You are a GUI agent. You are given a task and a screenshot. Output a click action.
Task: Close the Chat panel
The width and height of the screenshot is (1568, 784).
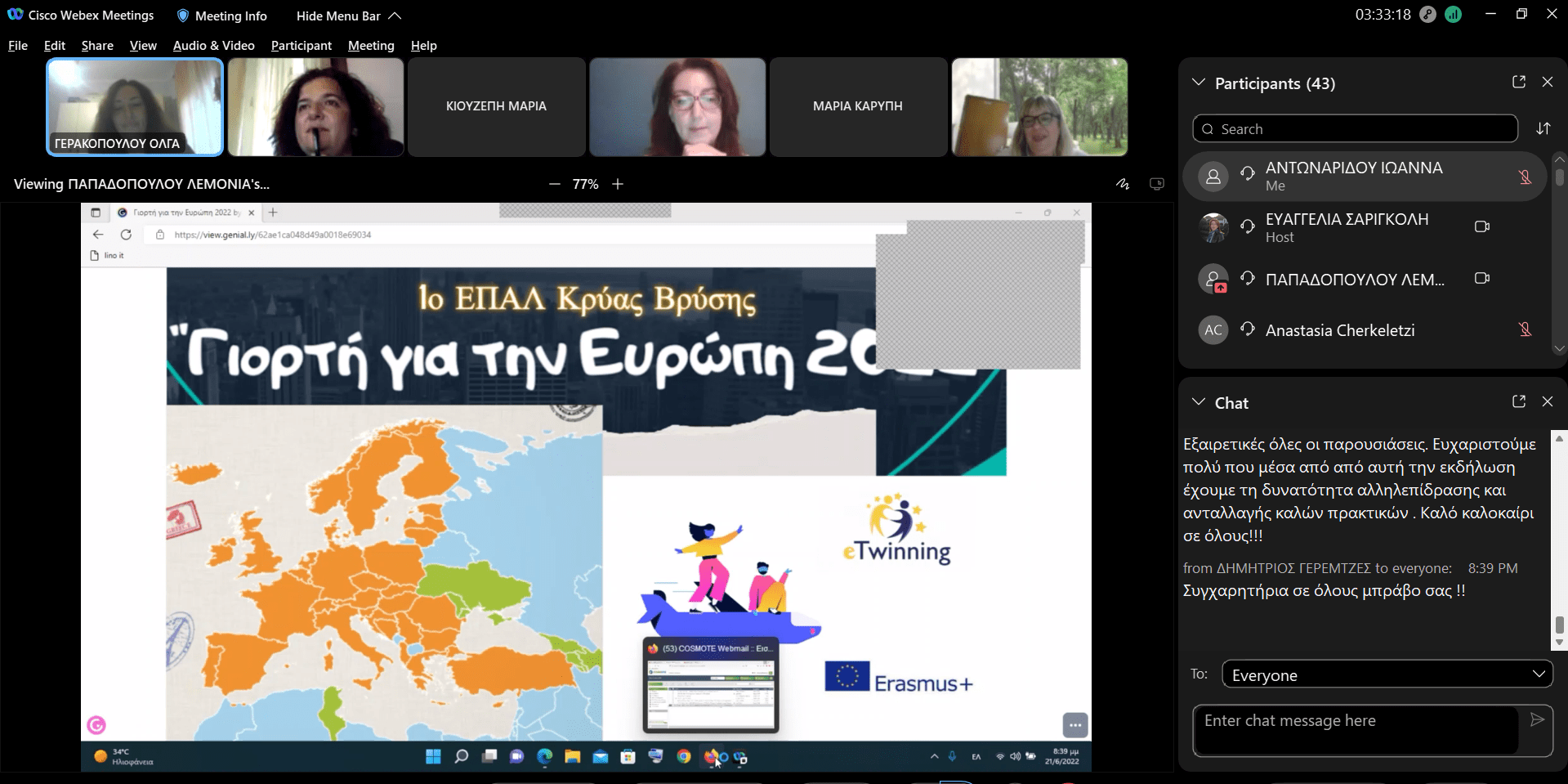click(1548, 401)
